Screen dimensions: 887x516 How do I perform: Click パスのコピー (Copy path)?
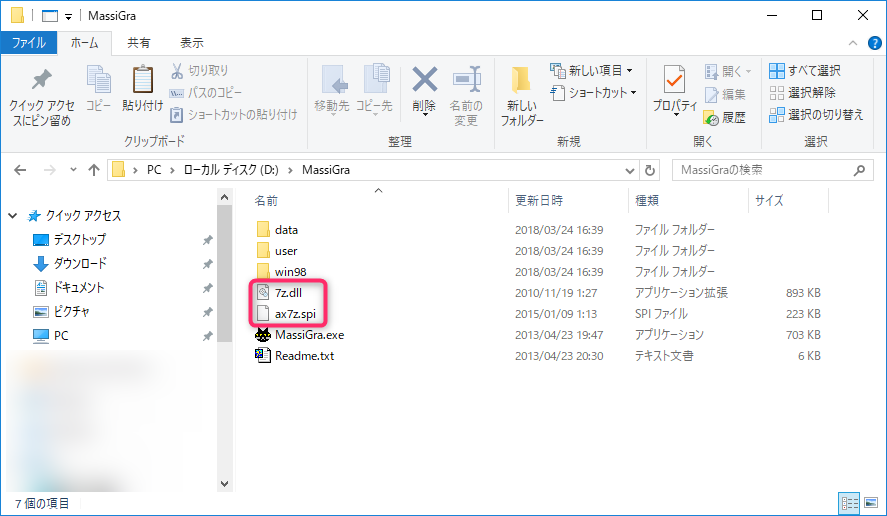206,93
